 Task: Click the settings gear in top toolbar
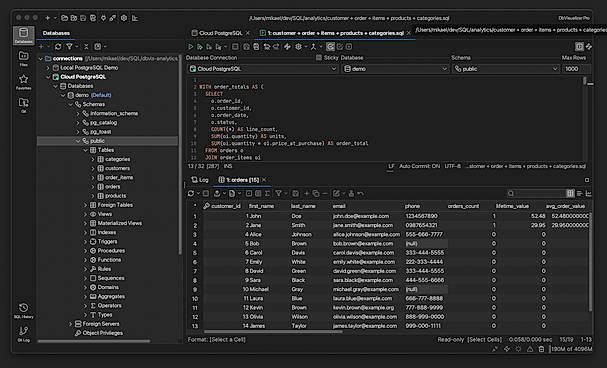[x=124, y=18]
